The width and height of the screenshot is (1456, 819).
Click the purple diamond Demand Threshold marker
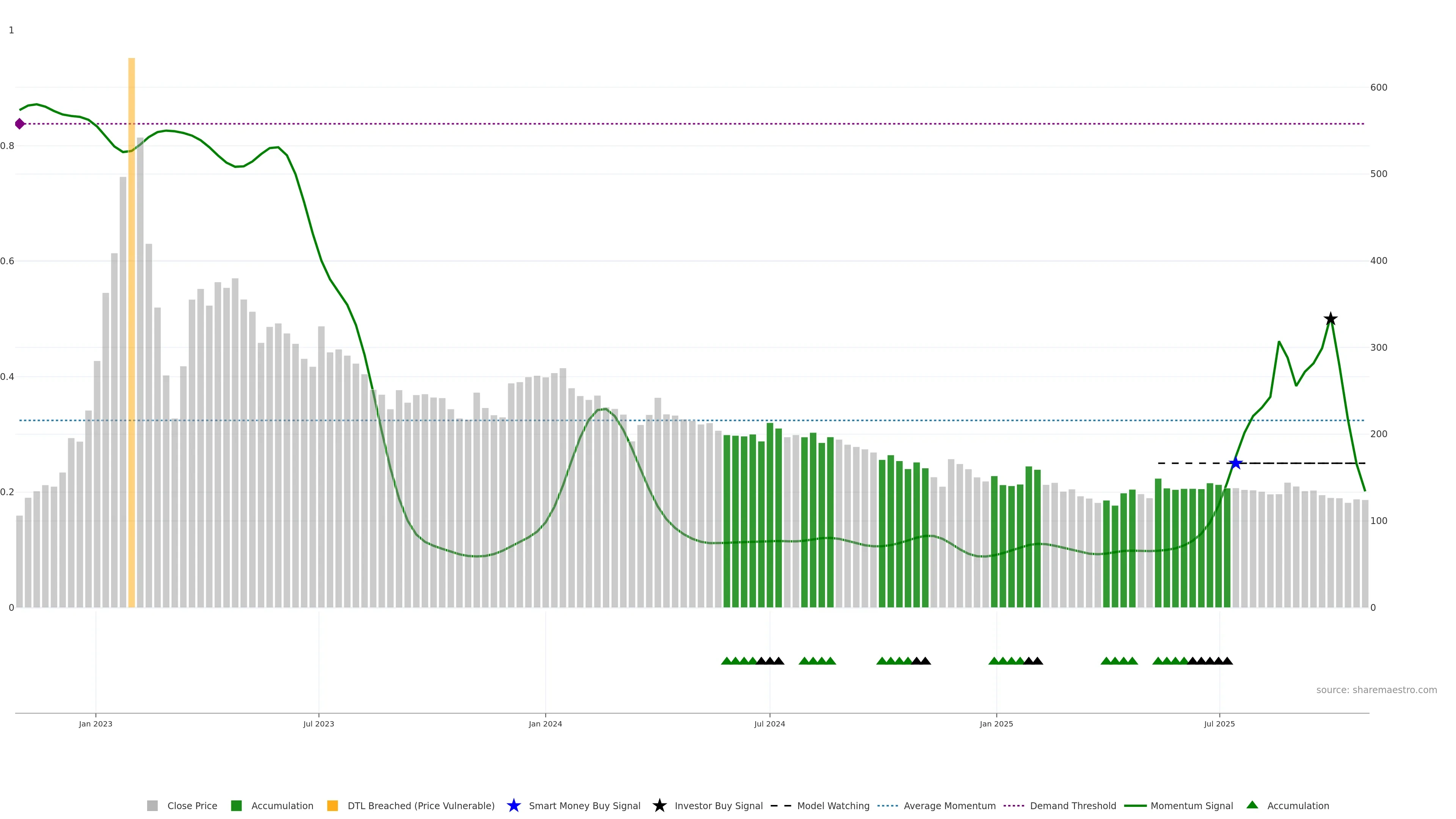[x=20, y=124]
